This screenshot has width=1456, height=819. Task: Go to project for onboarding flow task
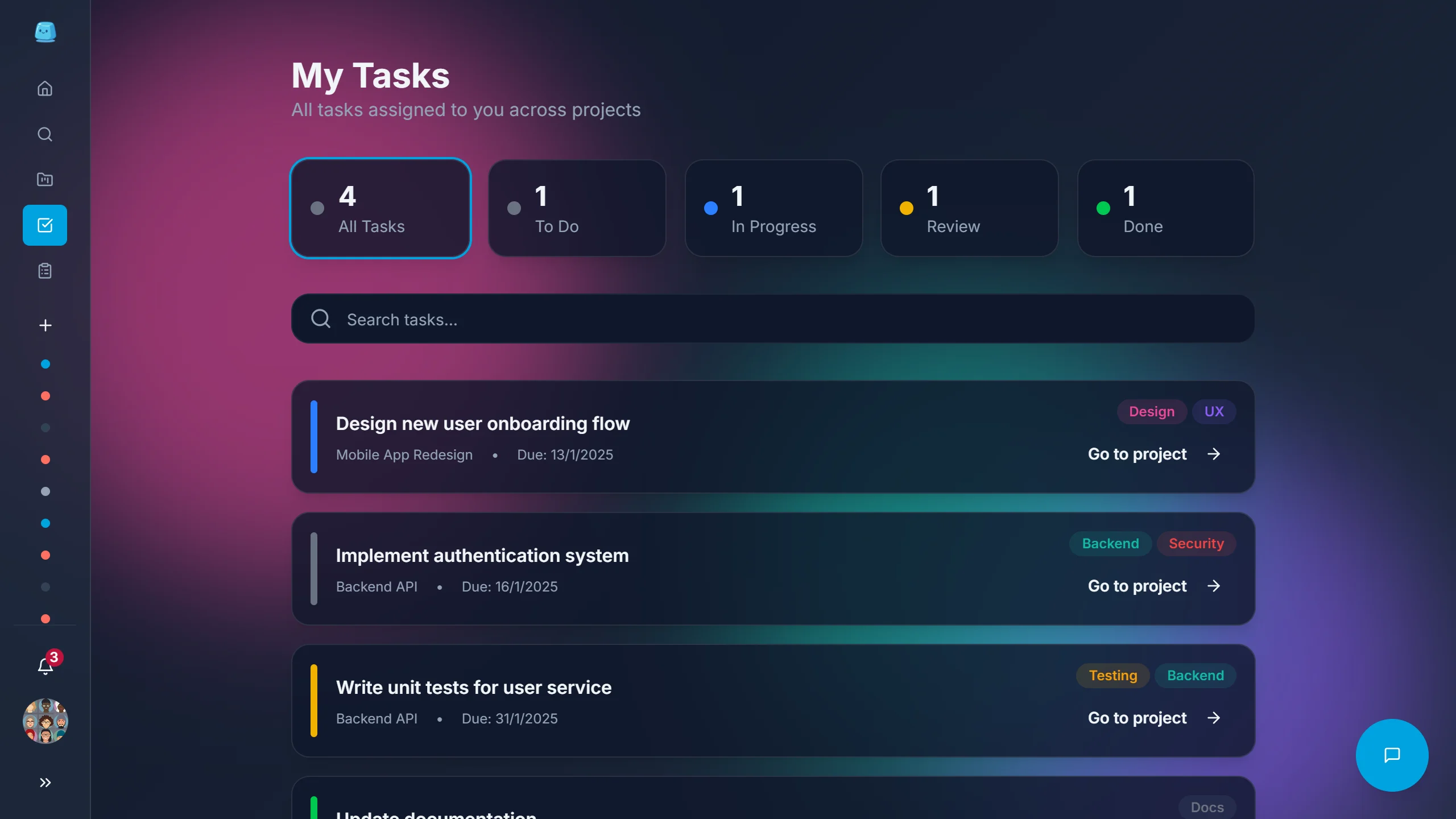coord(1153,454)
